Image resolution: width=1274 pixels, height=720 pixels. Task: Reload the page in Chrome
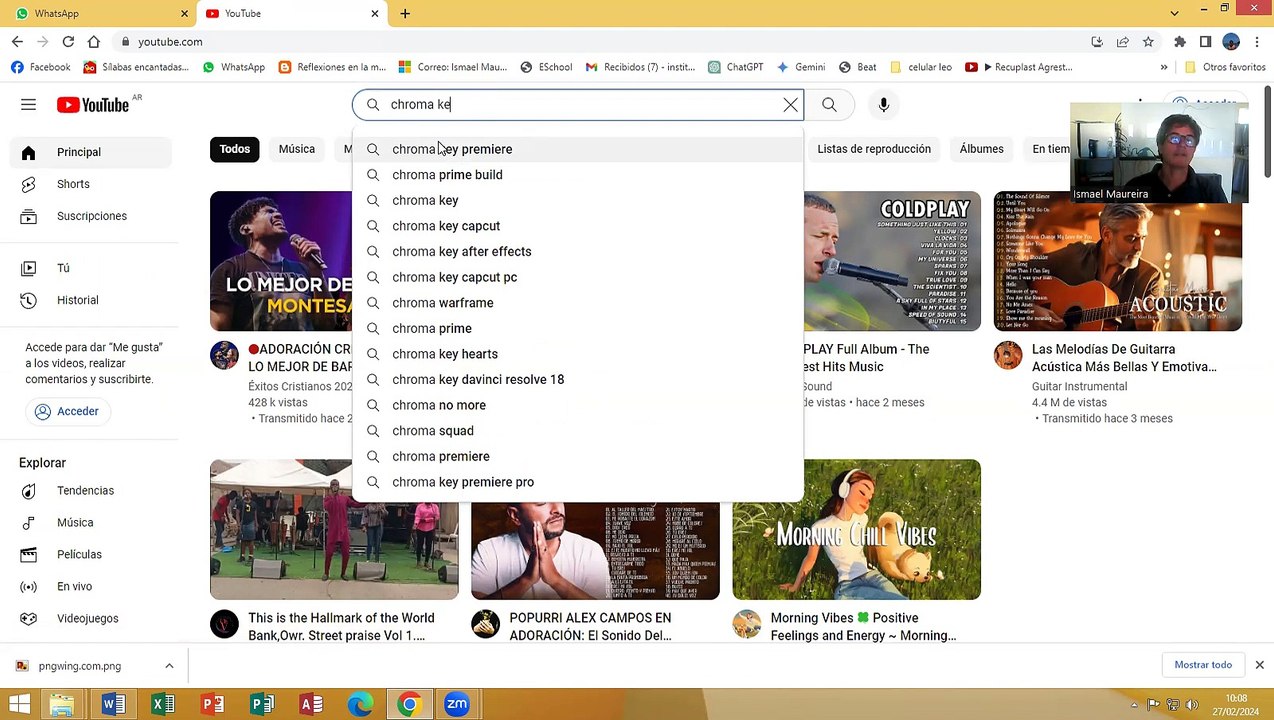pyautogui.click(x=68, y=41)
